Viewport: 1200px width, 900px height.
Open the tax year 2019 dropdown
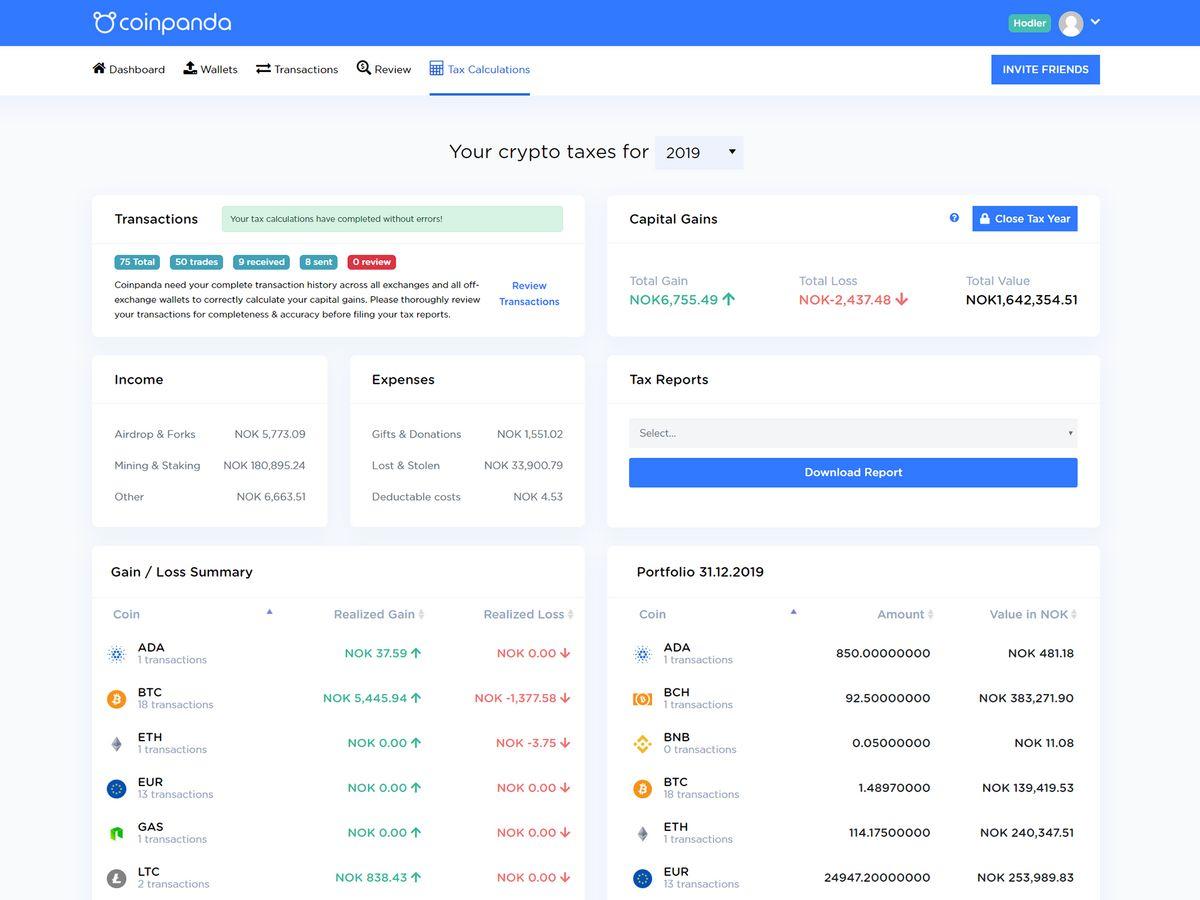click(699, 152)
